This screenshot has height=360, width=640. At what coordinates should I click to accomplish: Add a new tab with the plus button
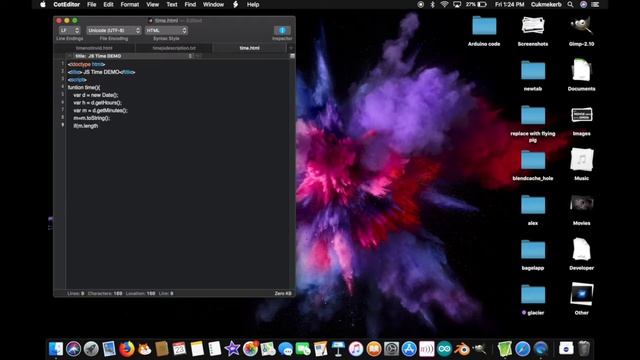coord(291,48)
